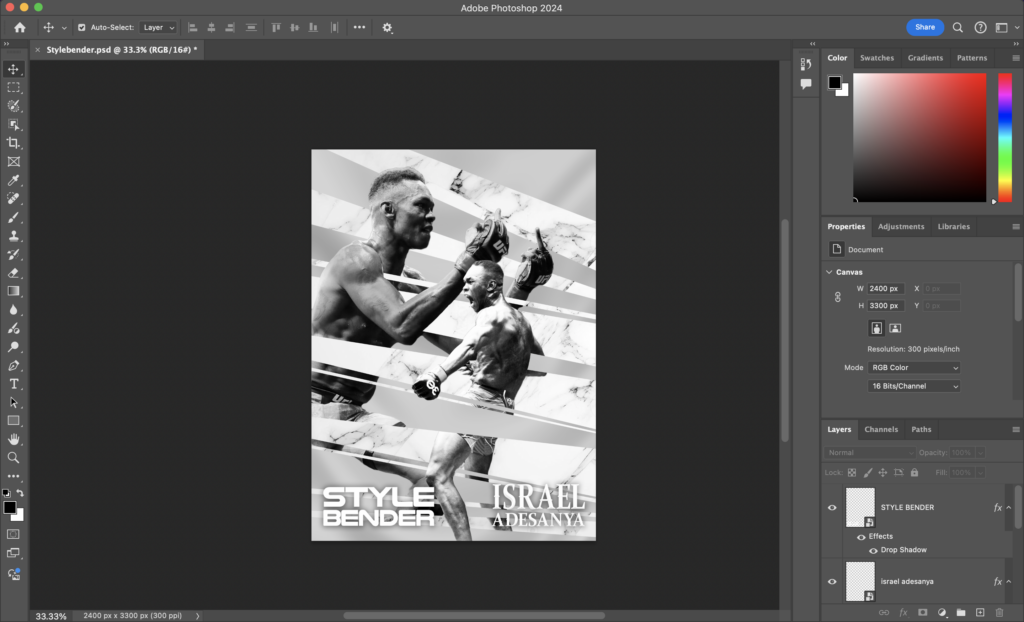This screenshot has width=1024, height=622.
Task: Switch to the Gradients tab
Action: (x=925, y=58)
